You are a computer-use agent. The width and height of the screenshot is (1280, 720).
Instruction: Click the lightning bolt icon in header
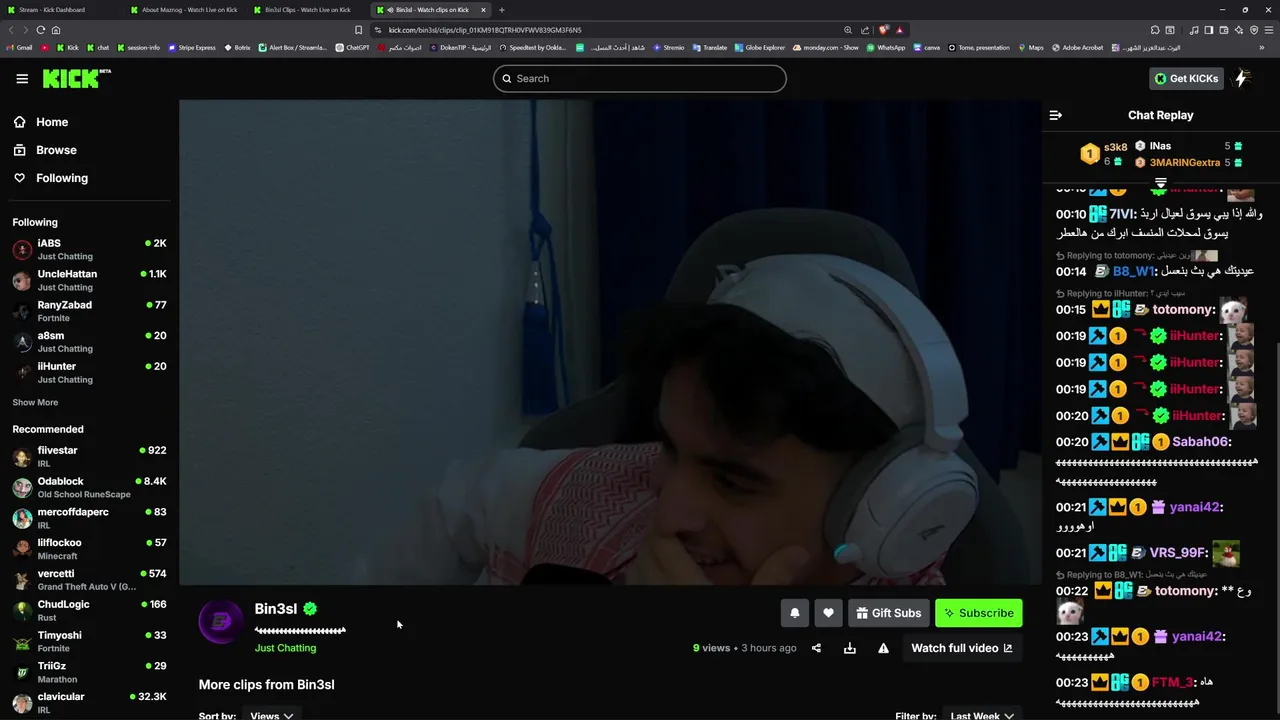(x=1242, y=78)
